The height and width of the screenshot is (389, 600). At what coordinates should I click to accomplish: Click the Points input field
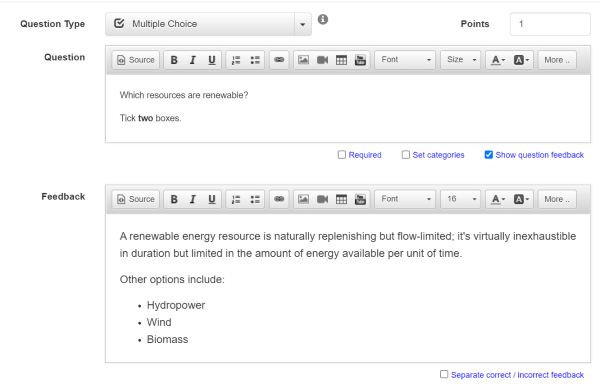[x=550, y=24]
